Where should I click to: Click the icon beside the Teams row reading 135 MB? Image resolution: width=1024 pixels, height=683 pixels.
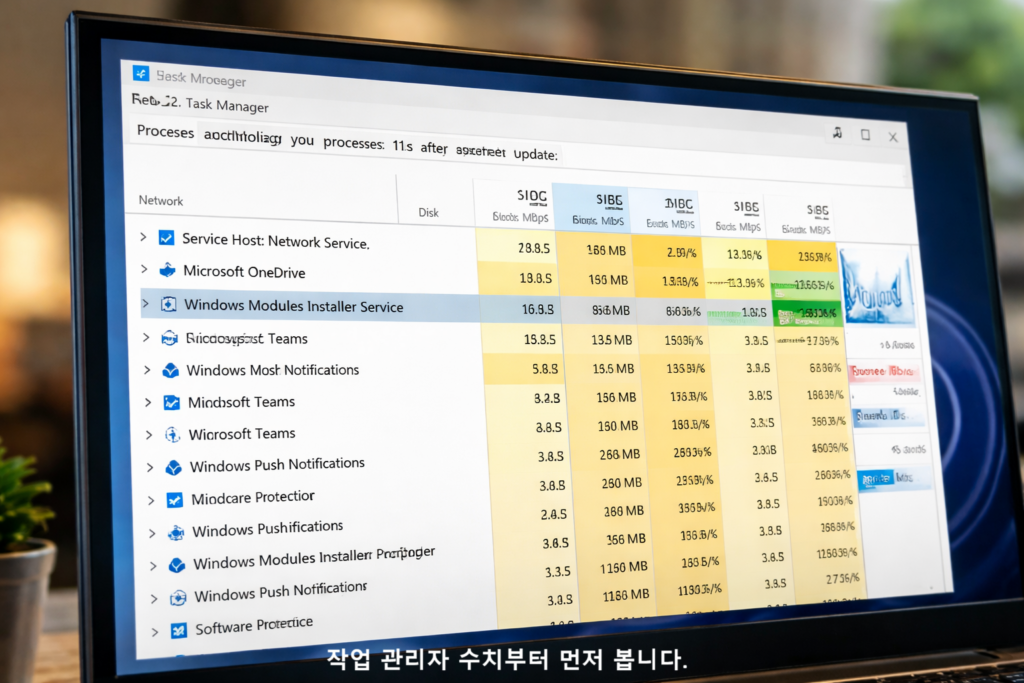(x=170, y=338)
